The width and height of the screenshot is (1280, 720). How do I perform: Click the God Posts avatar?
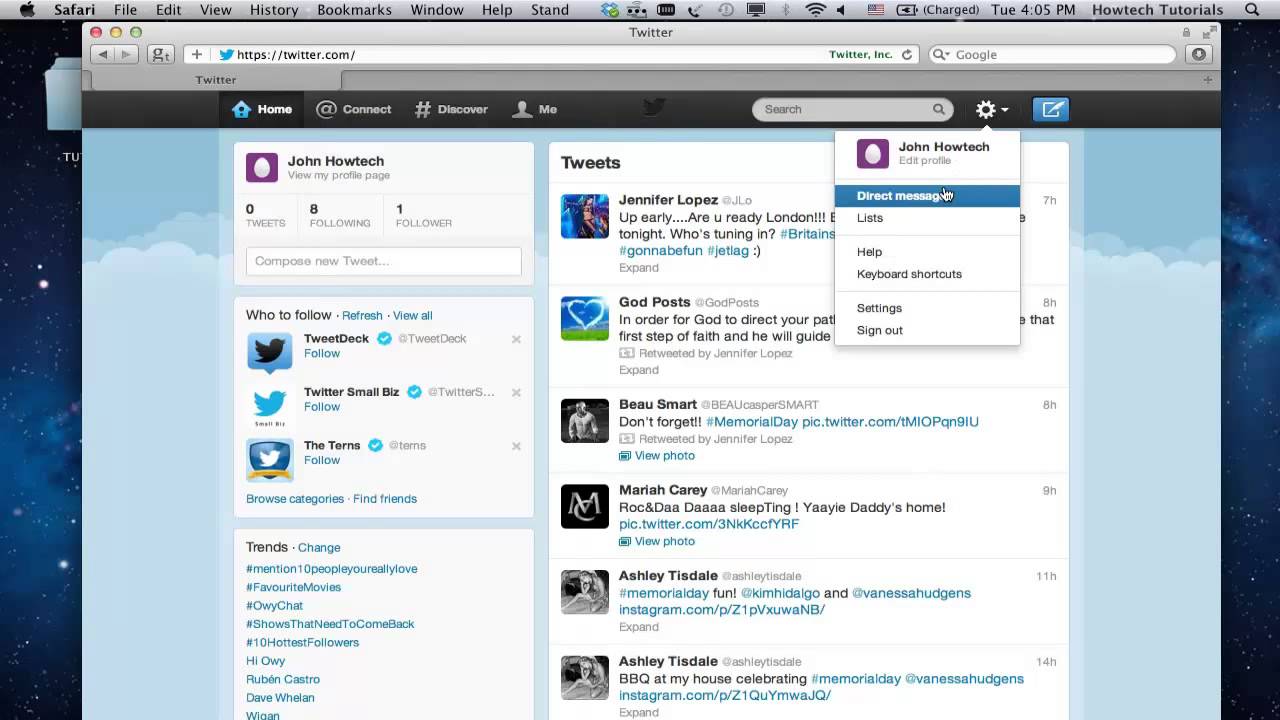point(585,318)
